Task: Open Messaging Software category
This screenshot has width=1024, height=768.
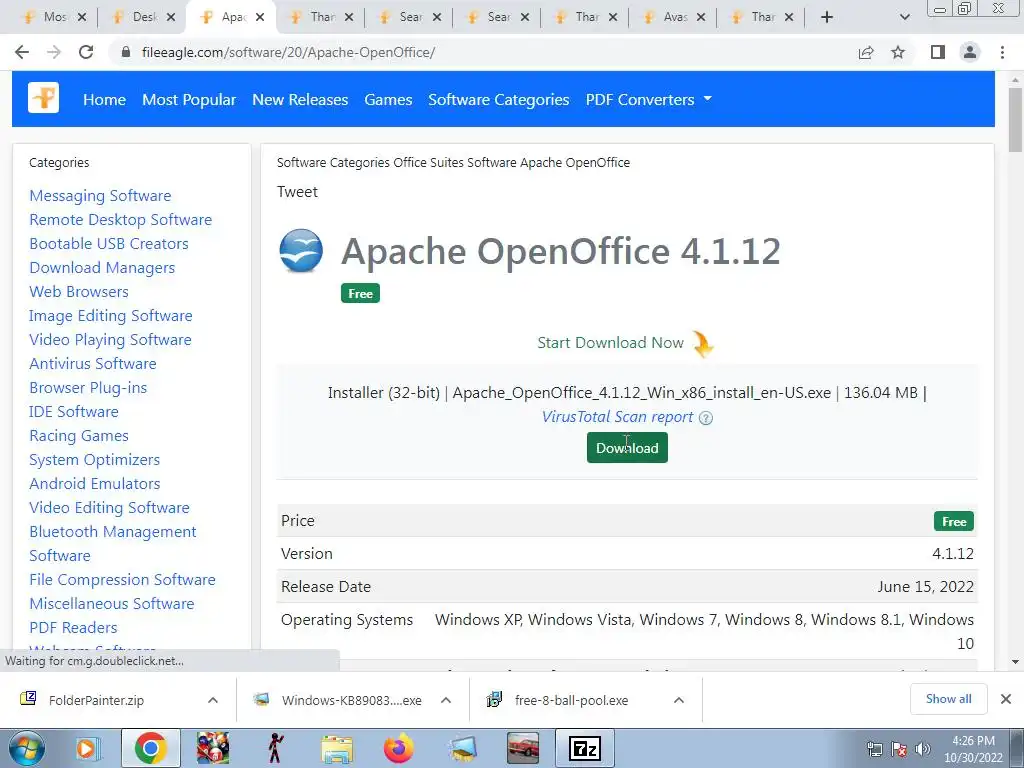Action: [x=100, y=196]
